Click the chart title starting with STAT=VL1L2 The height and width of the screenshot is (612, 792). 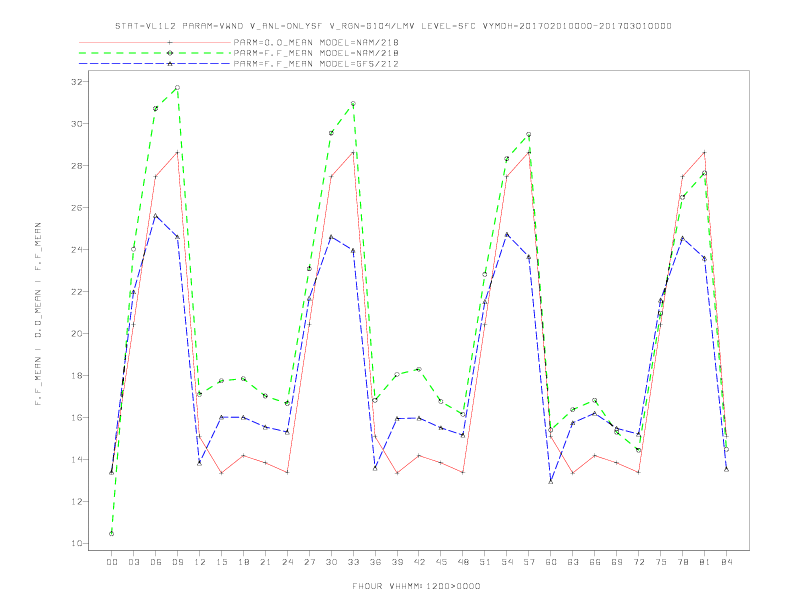393,26
